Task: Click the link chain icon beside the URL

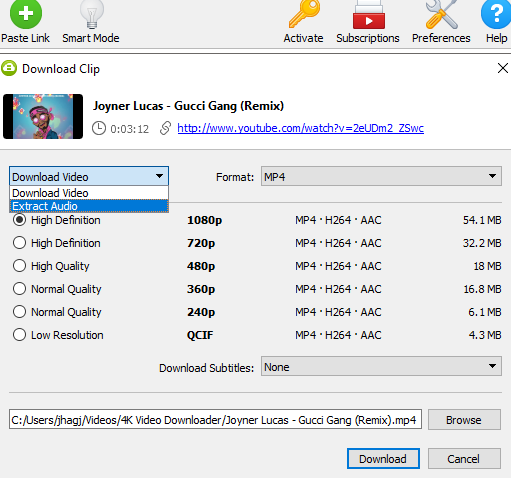Action: 165,128
